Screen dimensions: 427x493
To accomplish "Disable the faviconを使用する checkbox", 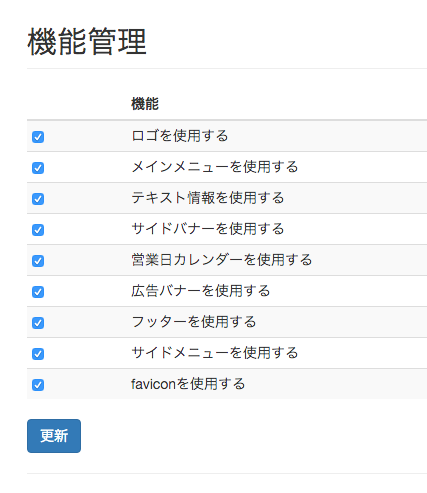I will click(38, 385).
